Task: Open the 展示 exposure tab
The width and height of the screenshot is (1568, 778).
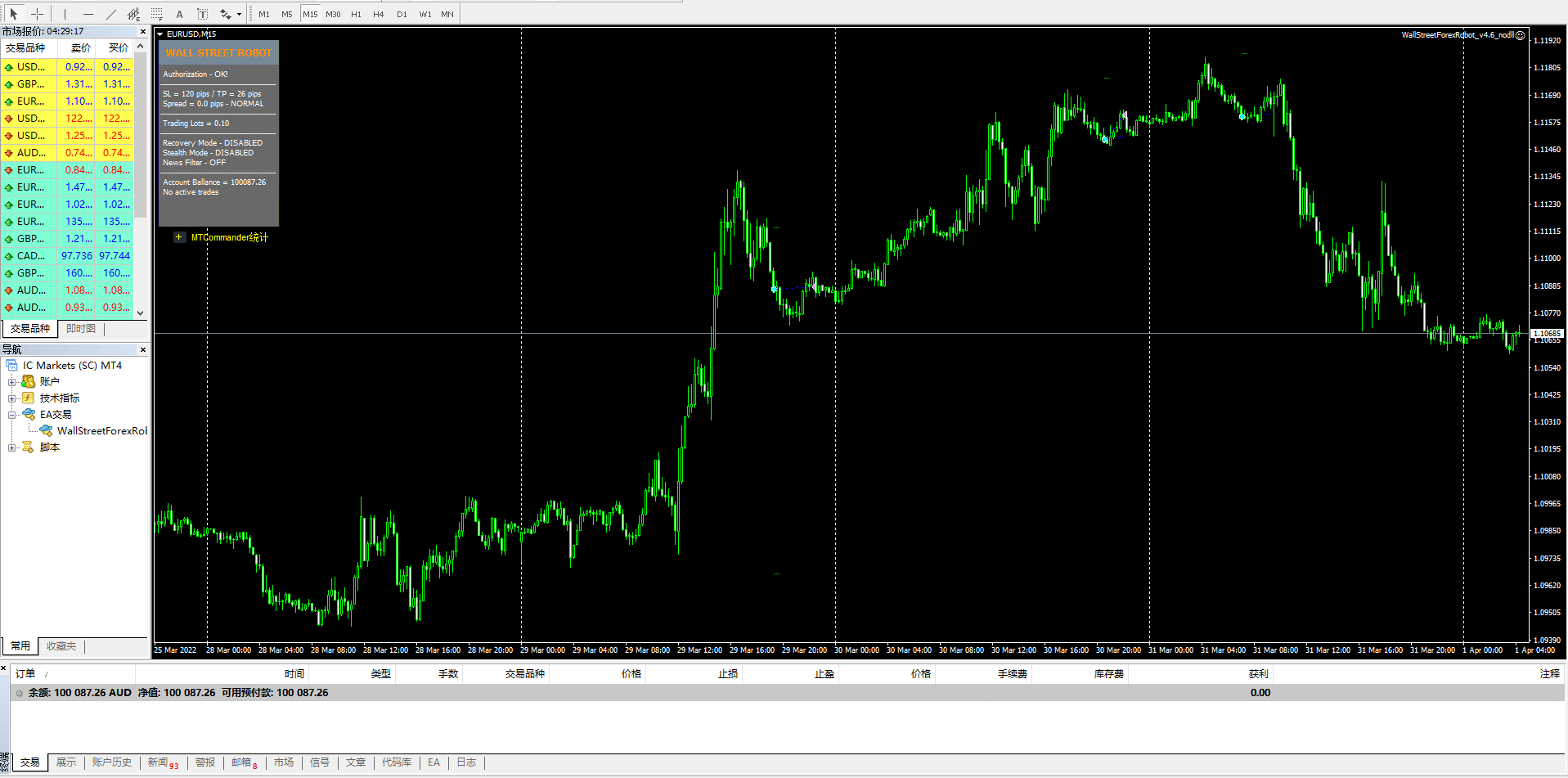Action: 66,762
